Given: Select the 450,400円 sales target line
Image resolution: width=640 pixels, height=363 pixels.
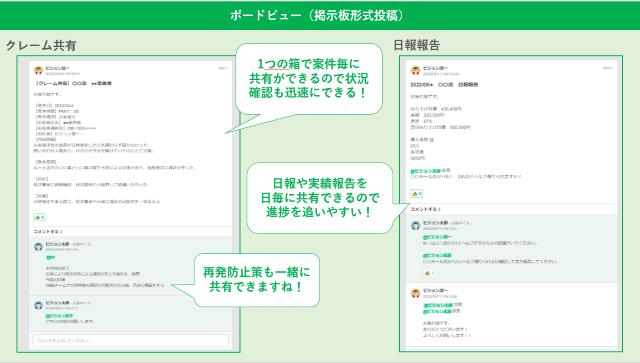Looking at the screenshot, I should click(436, 109).
